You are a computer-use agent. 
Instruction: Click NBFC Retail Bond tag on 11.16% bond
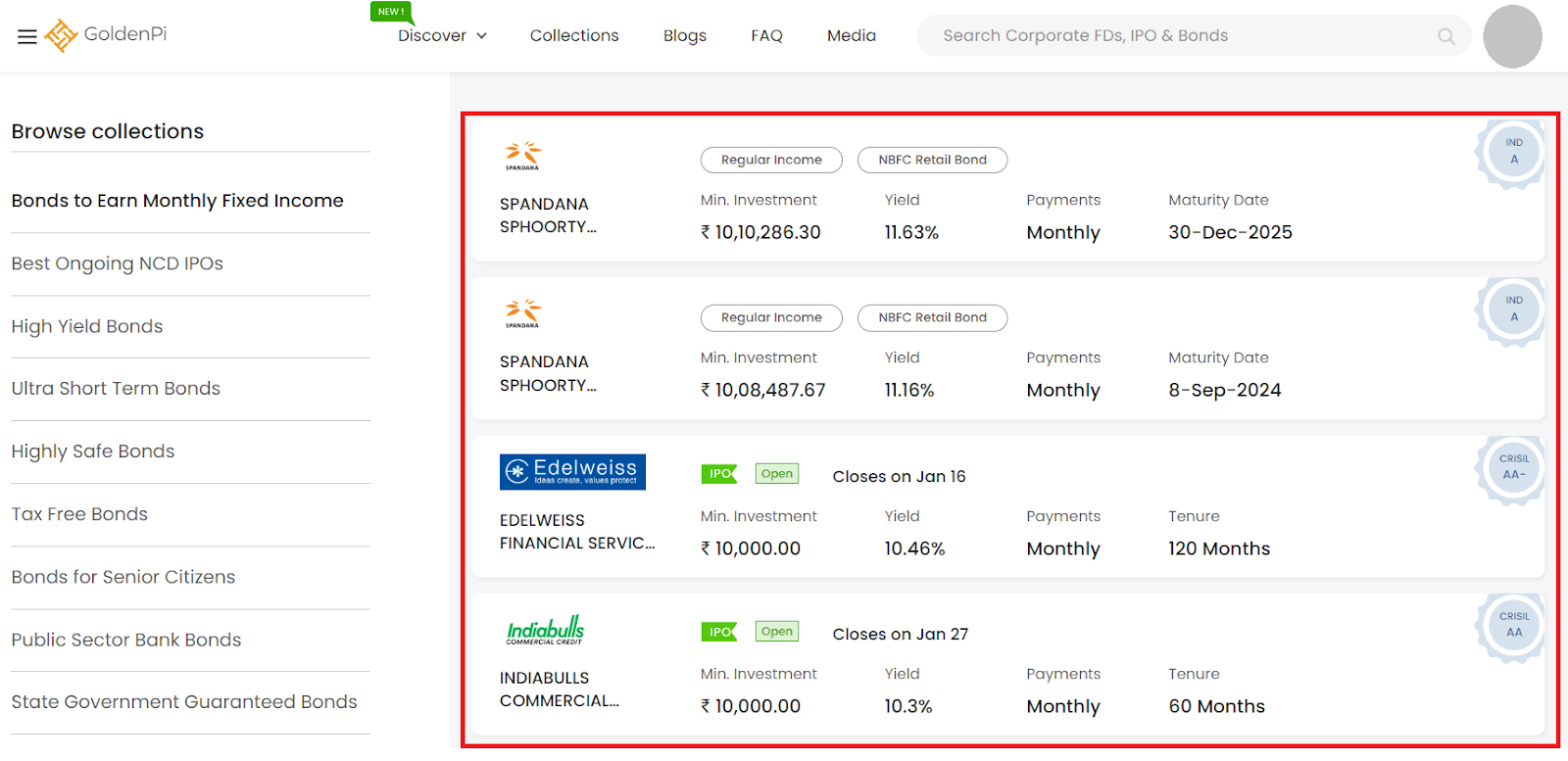point(932,317)
